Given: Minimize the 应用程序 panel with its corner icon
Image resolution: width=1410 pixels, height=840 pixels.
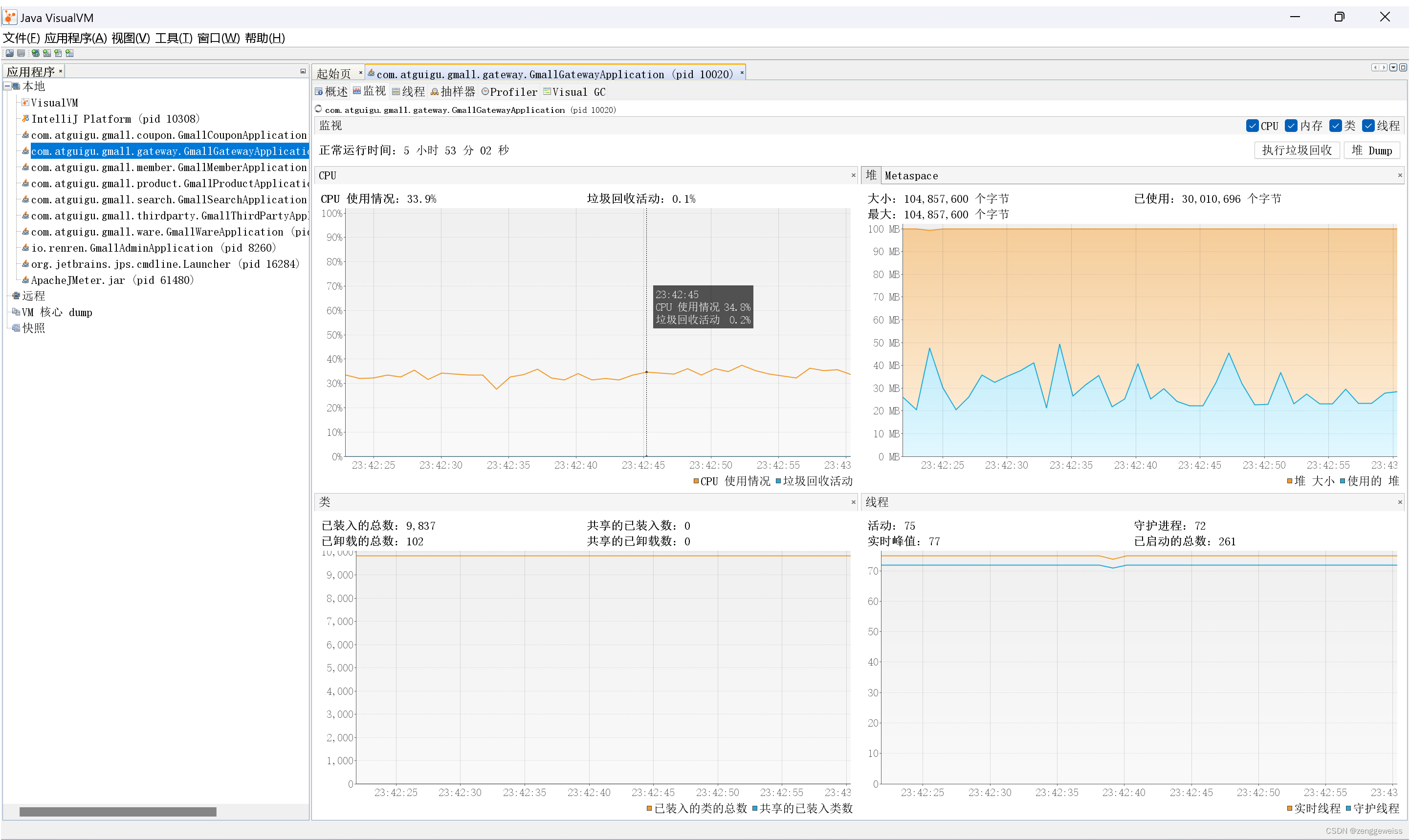Looking at the screenshot, I should [303, 71].
